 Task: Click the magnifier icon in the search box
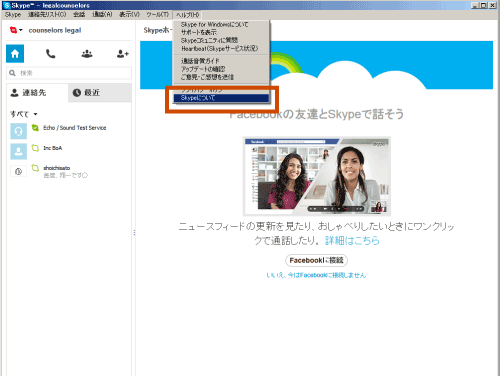[x=12, y=73]
